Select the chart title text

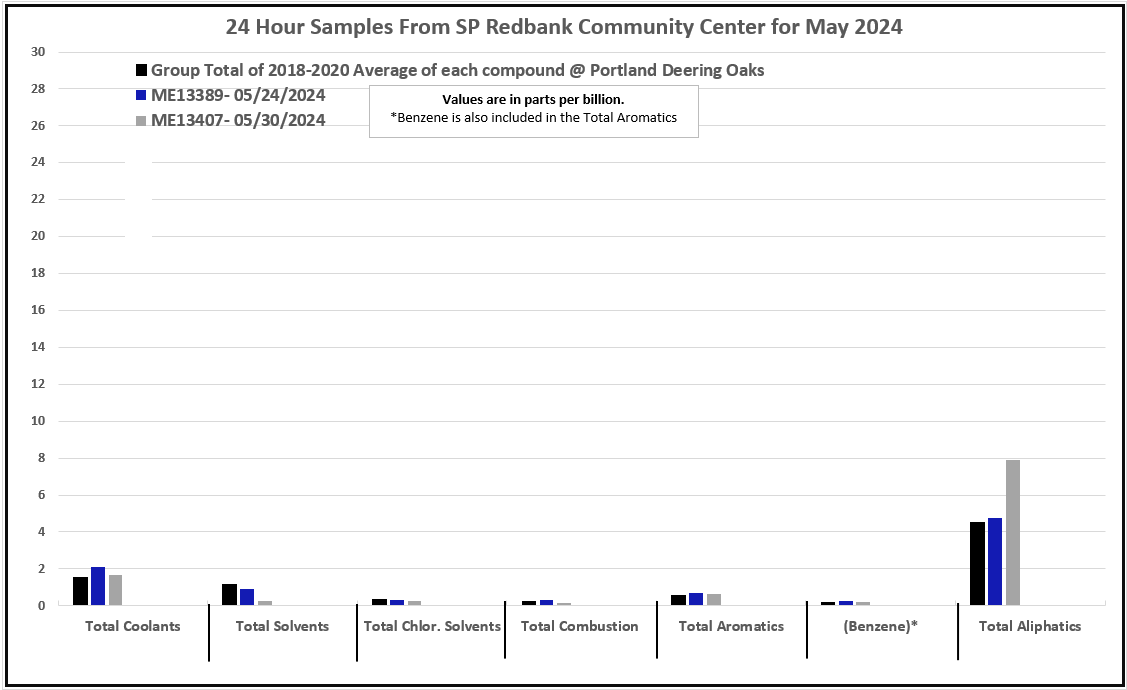click(564, 27)
